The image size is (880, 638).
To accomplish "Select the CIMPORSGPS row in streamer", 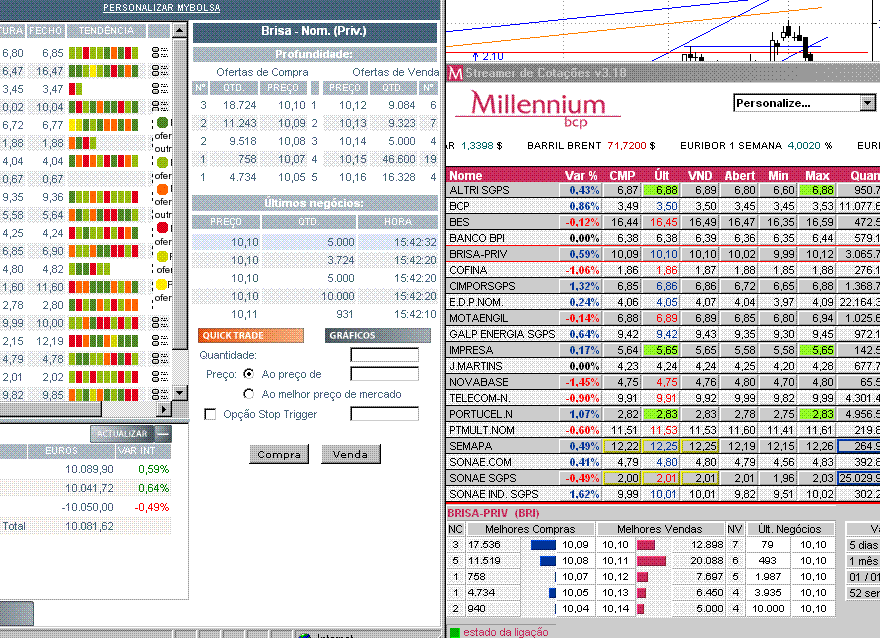I will [663, 286].
